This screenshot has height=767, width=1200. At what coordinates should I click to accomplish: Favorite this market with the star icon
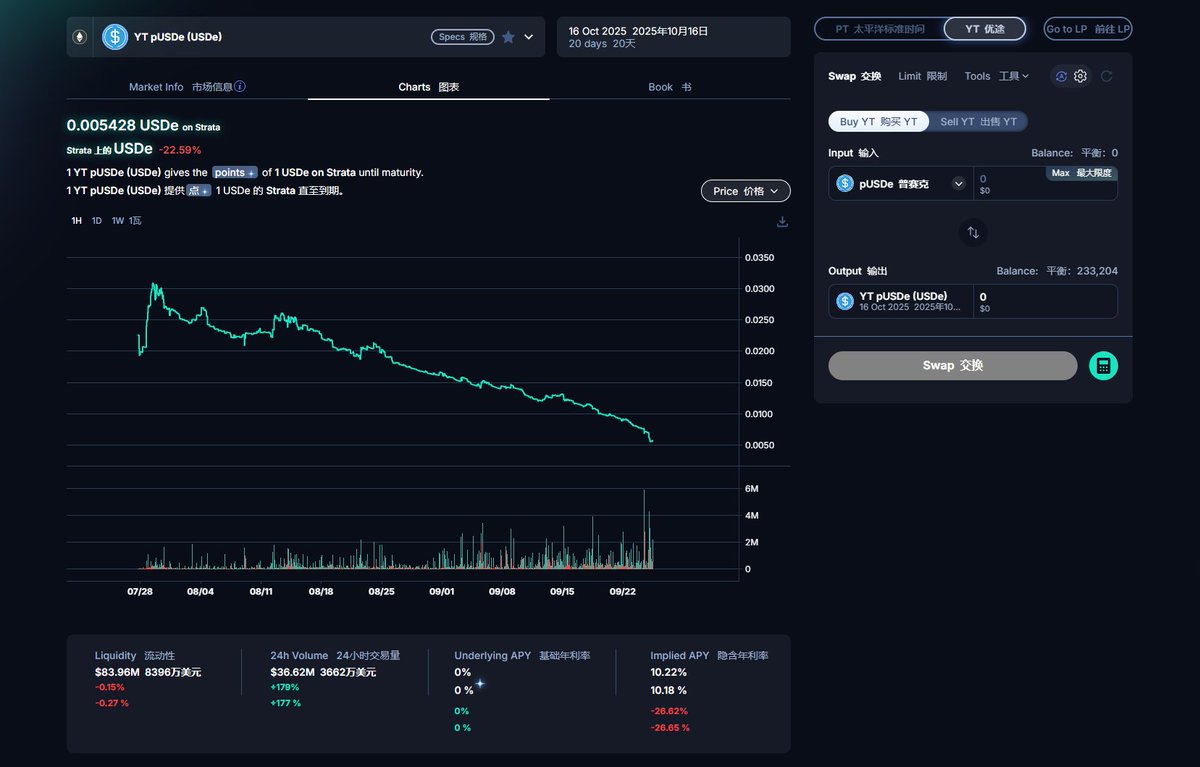(x=508, y=37)
